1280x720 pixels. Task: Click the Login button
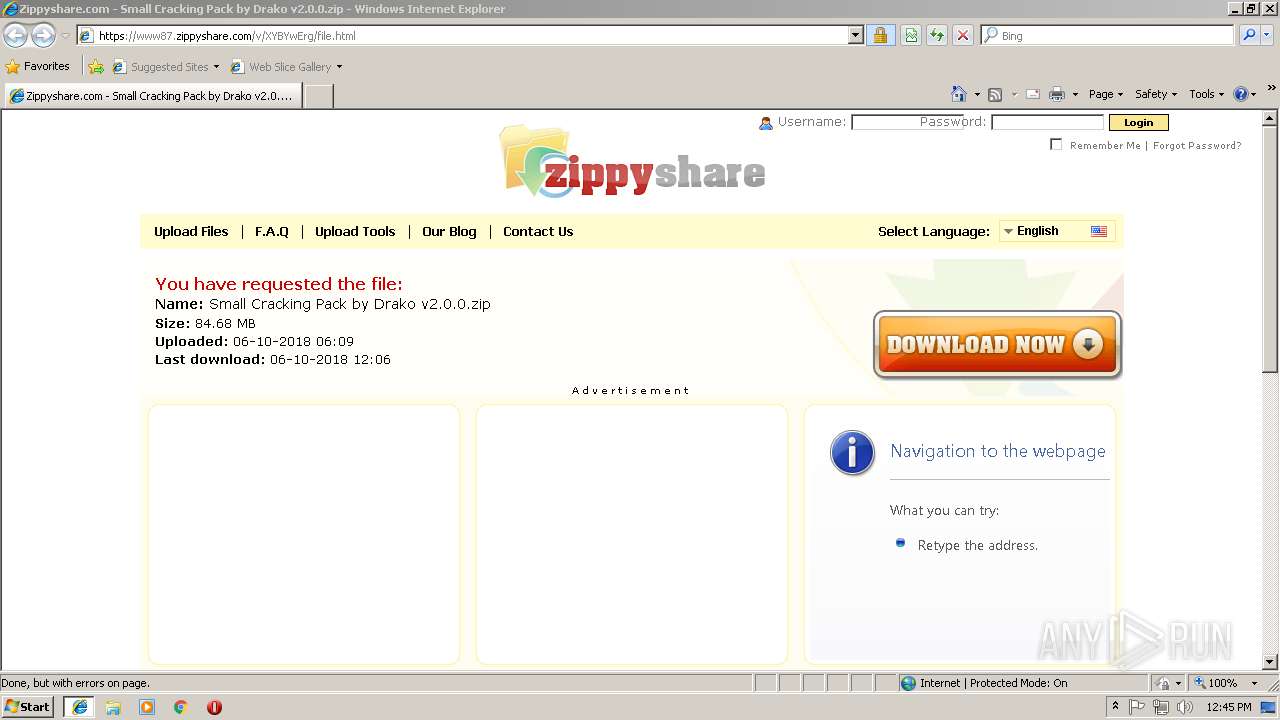point(1138,122)
